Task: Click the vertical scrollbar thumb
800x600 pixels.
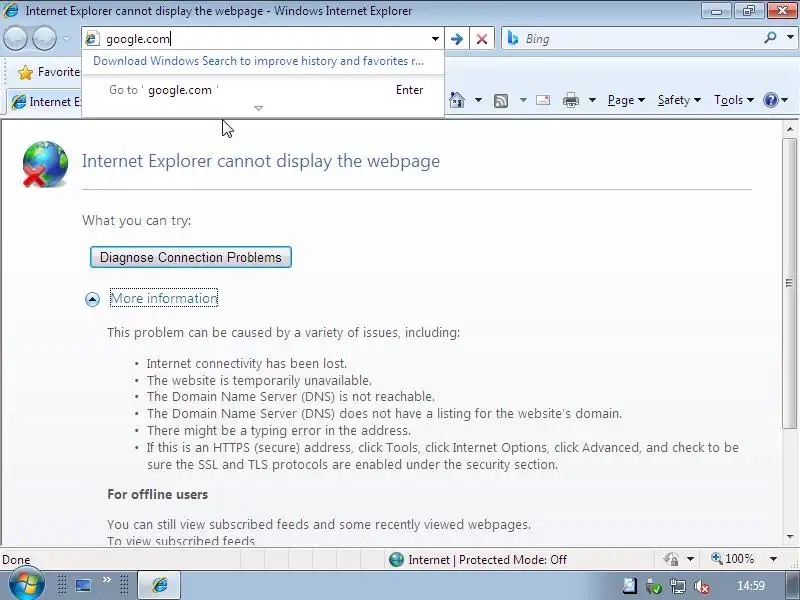Action: (789, 282)
